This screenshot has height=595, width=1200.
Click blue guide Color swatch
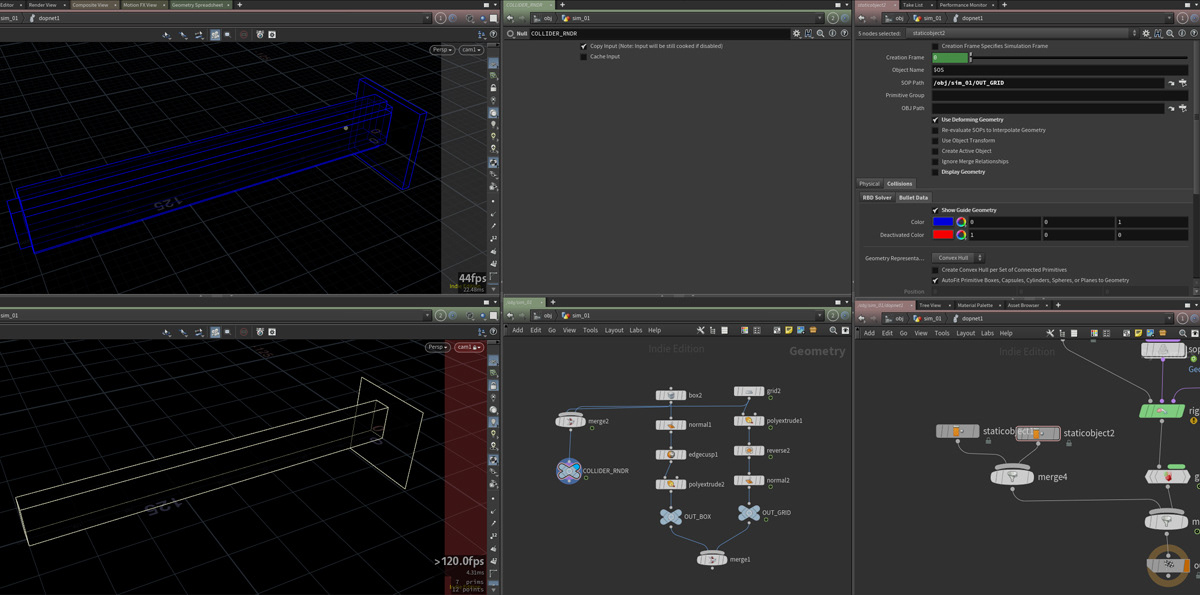click(x=943, y=222)
